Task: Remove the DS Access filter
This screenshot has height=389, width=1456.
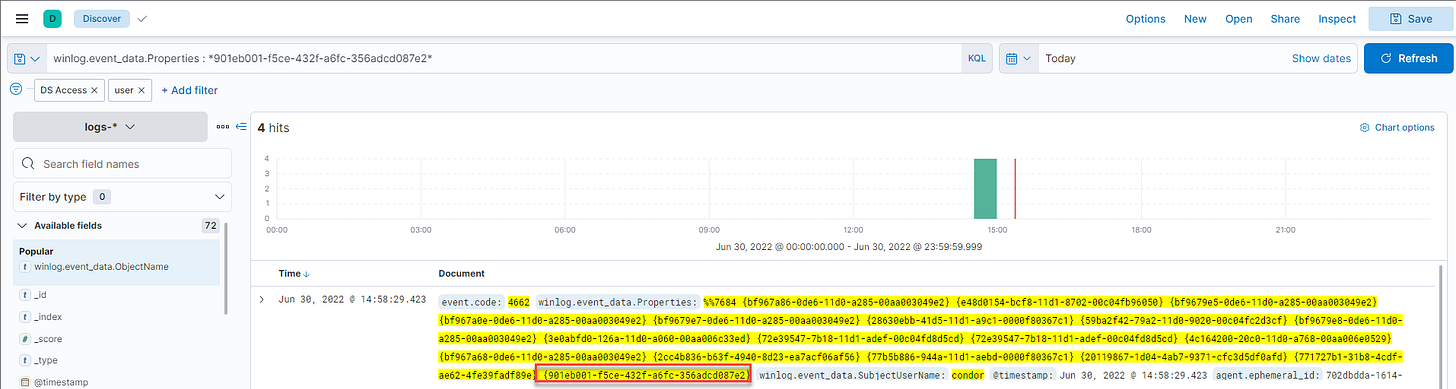Action: pos(95,90)
